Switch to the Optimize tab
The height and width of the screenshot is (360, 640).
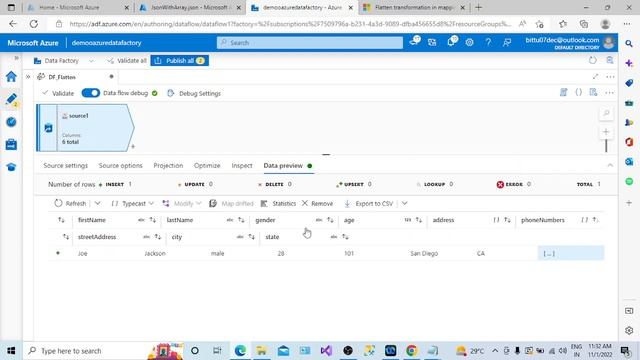(207, 165)
